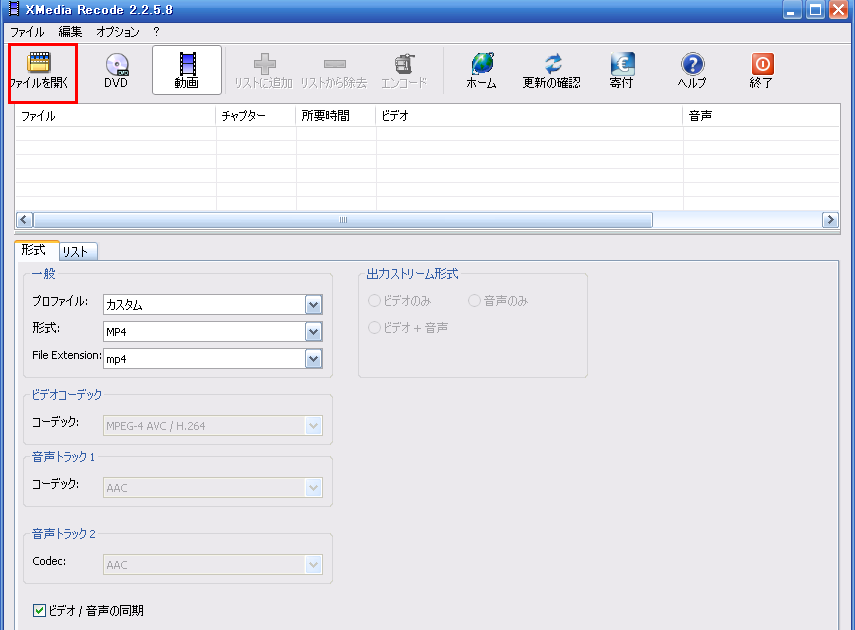Open the DVD disc icon

click(117, 64)
